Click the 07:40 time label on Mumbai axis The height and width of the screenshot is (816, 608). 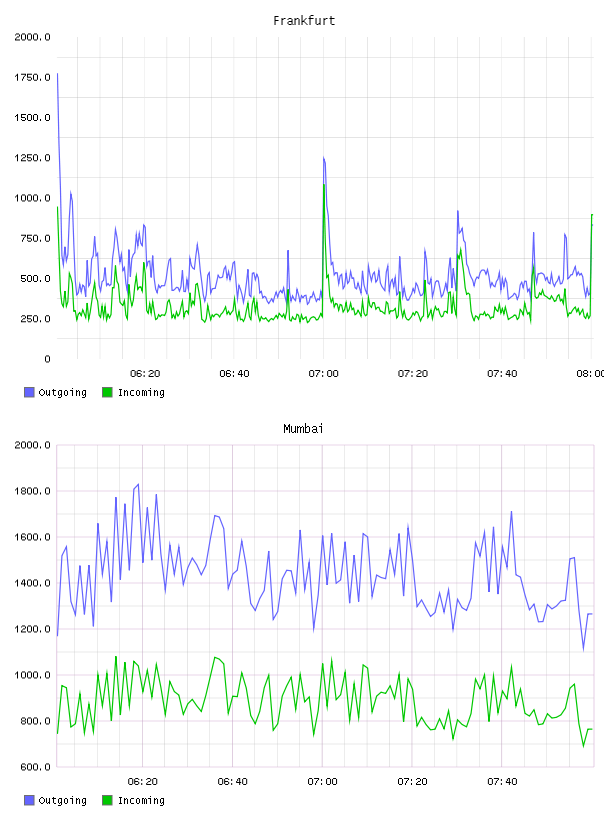pos(502,782)
